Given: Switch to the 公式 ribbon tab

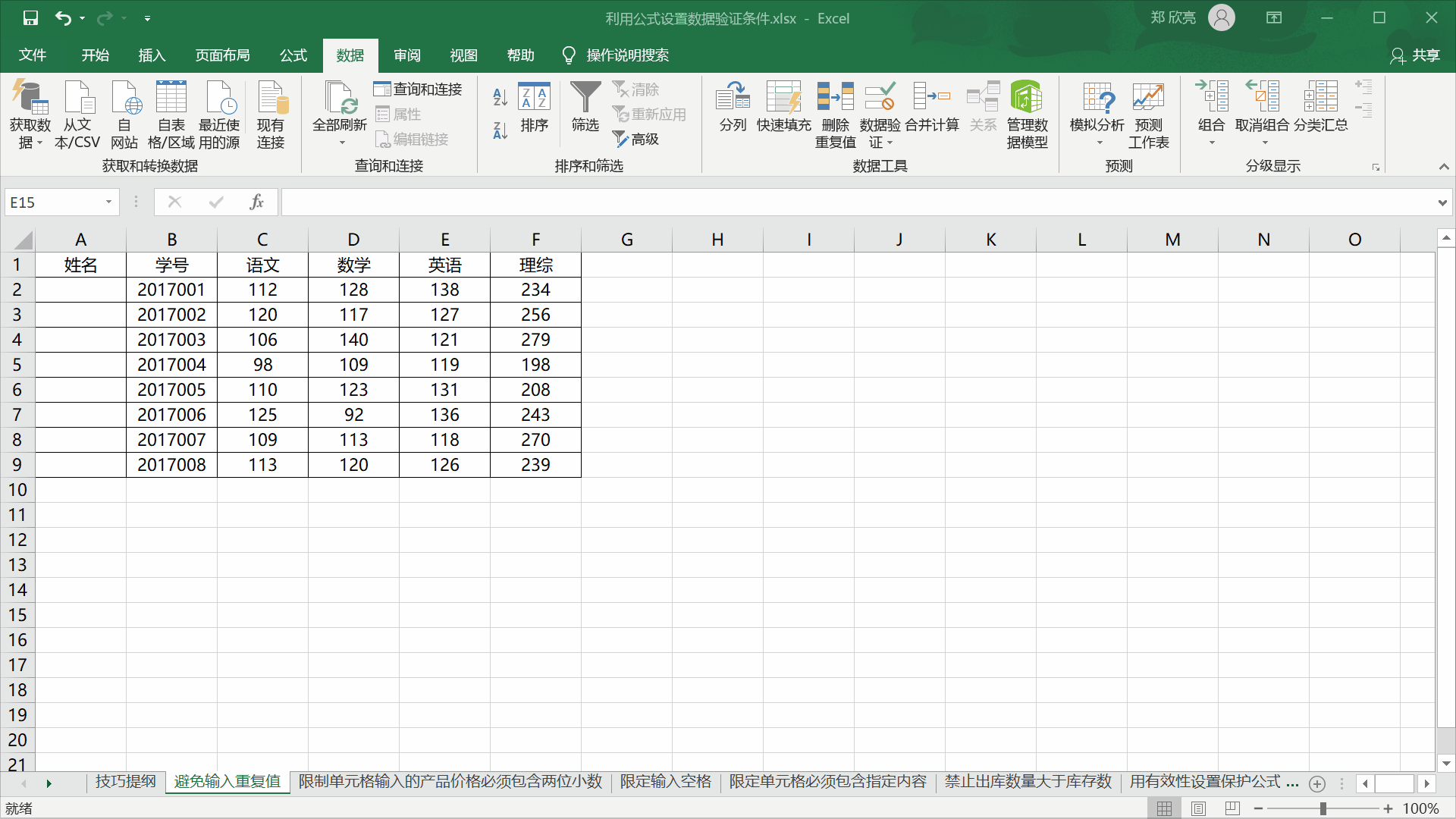Looking at the screenshot, I should tap(293, 55).
